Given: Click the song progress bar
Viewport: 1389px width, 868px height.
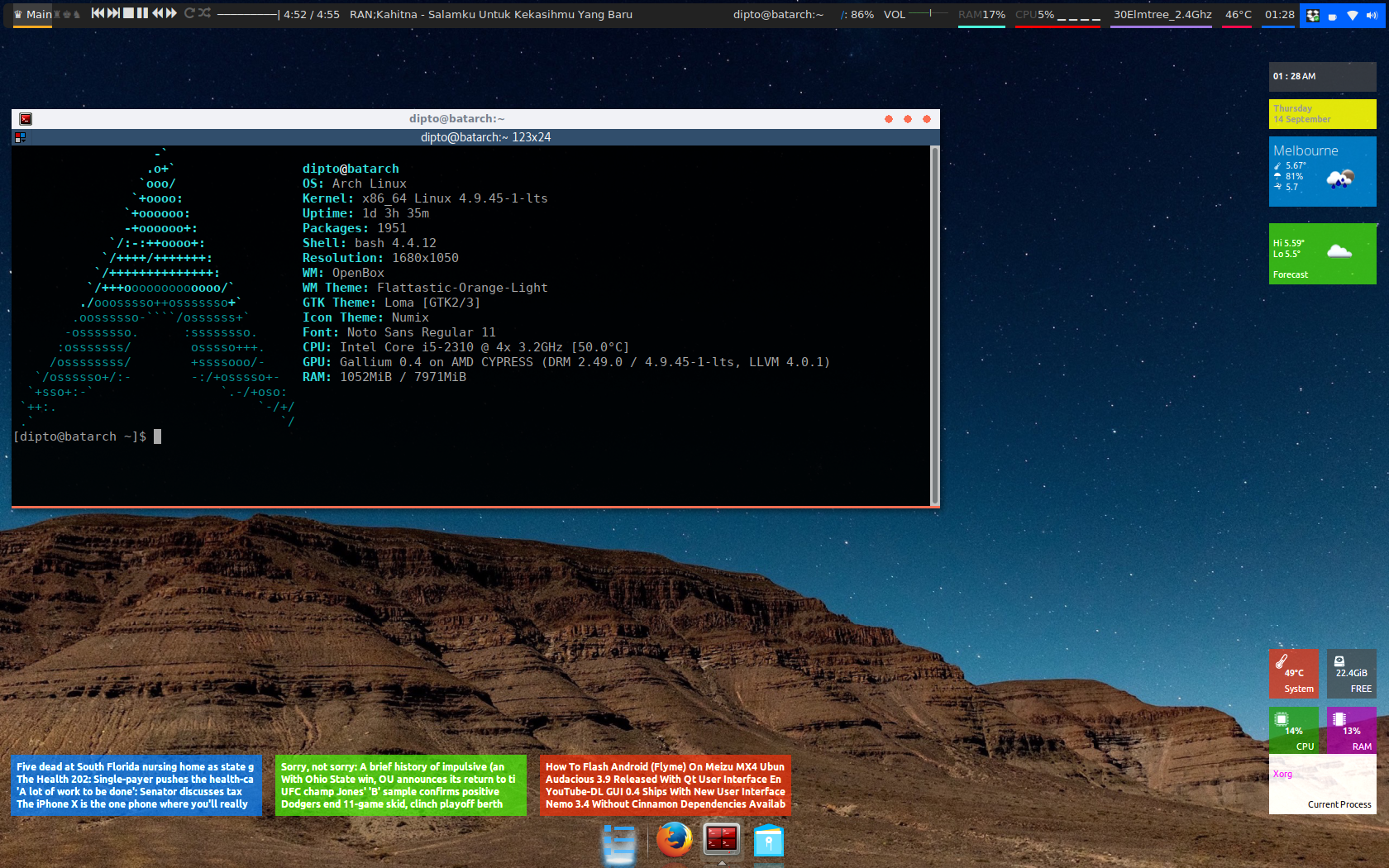Looking at the screenshot, I should click(x=248, y=14).
